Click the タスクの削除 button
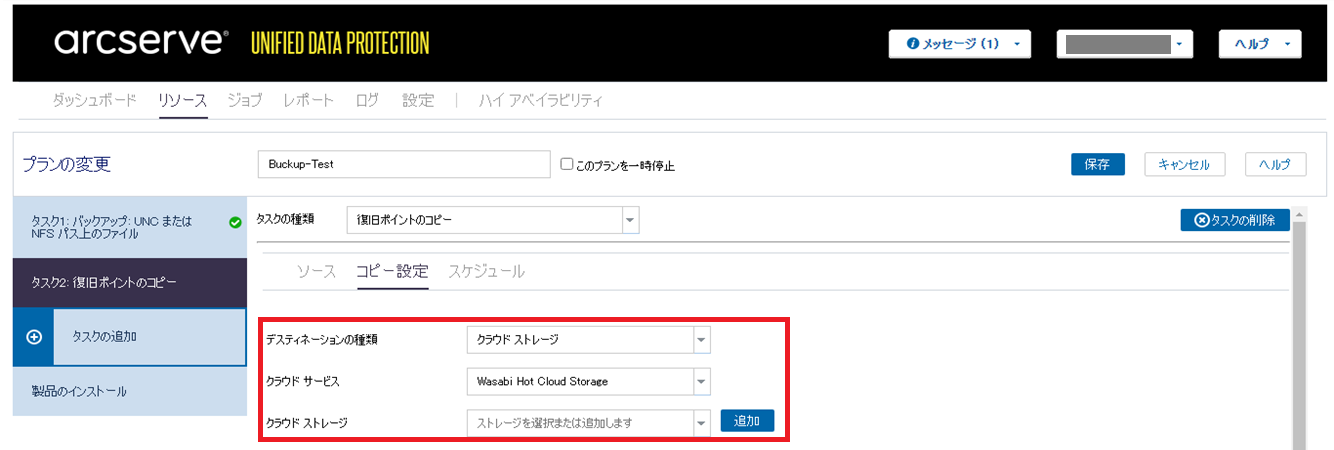Viewport: 1334px width, 450px height. coord(1235,220)
